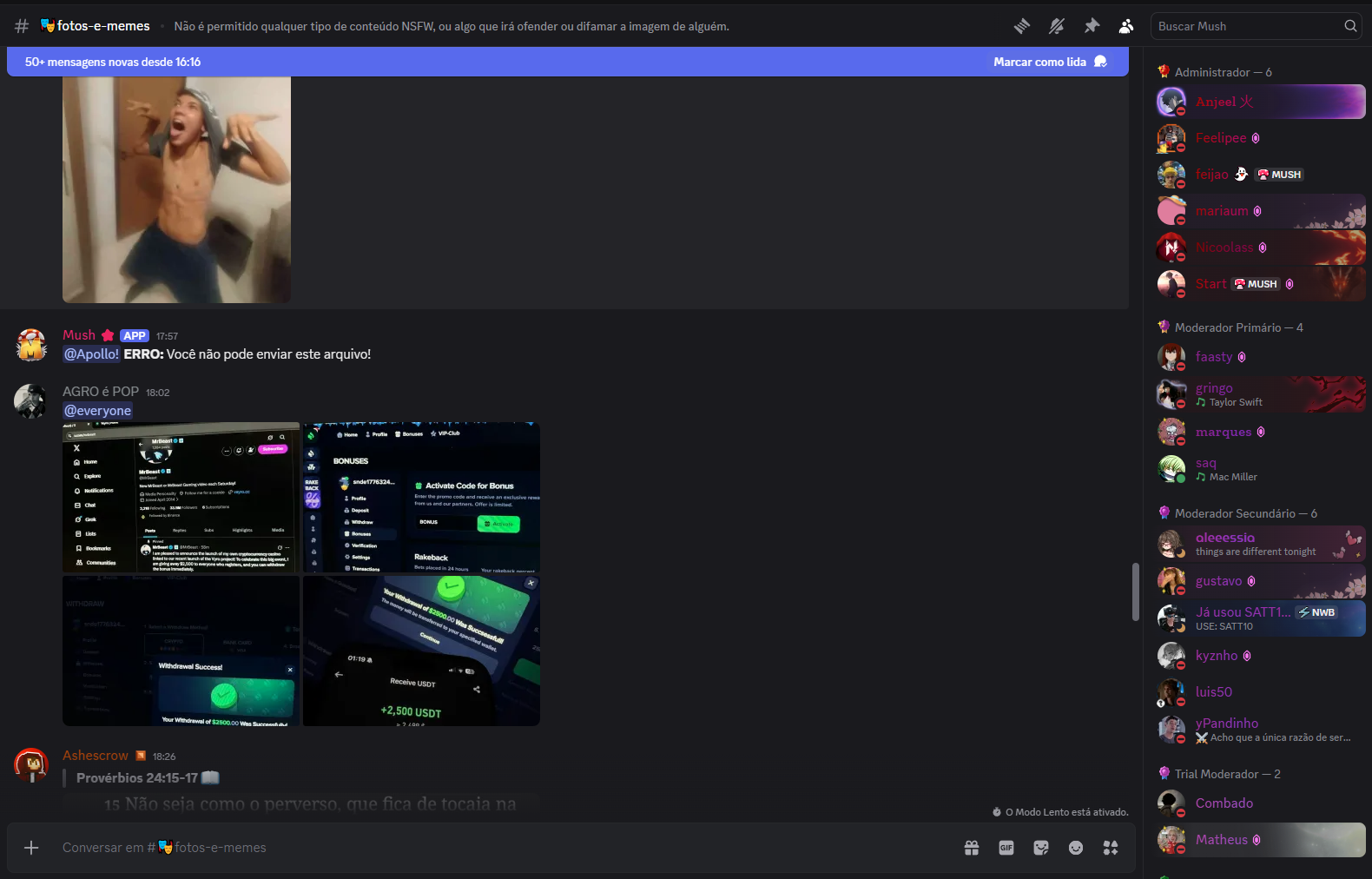Open the Threads icon in channel header
1372x879 pixels.
point(1022,26)
